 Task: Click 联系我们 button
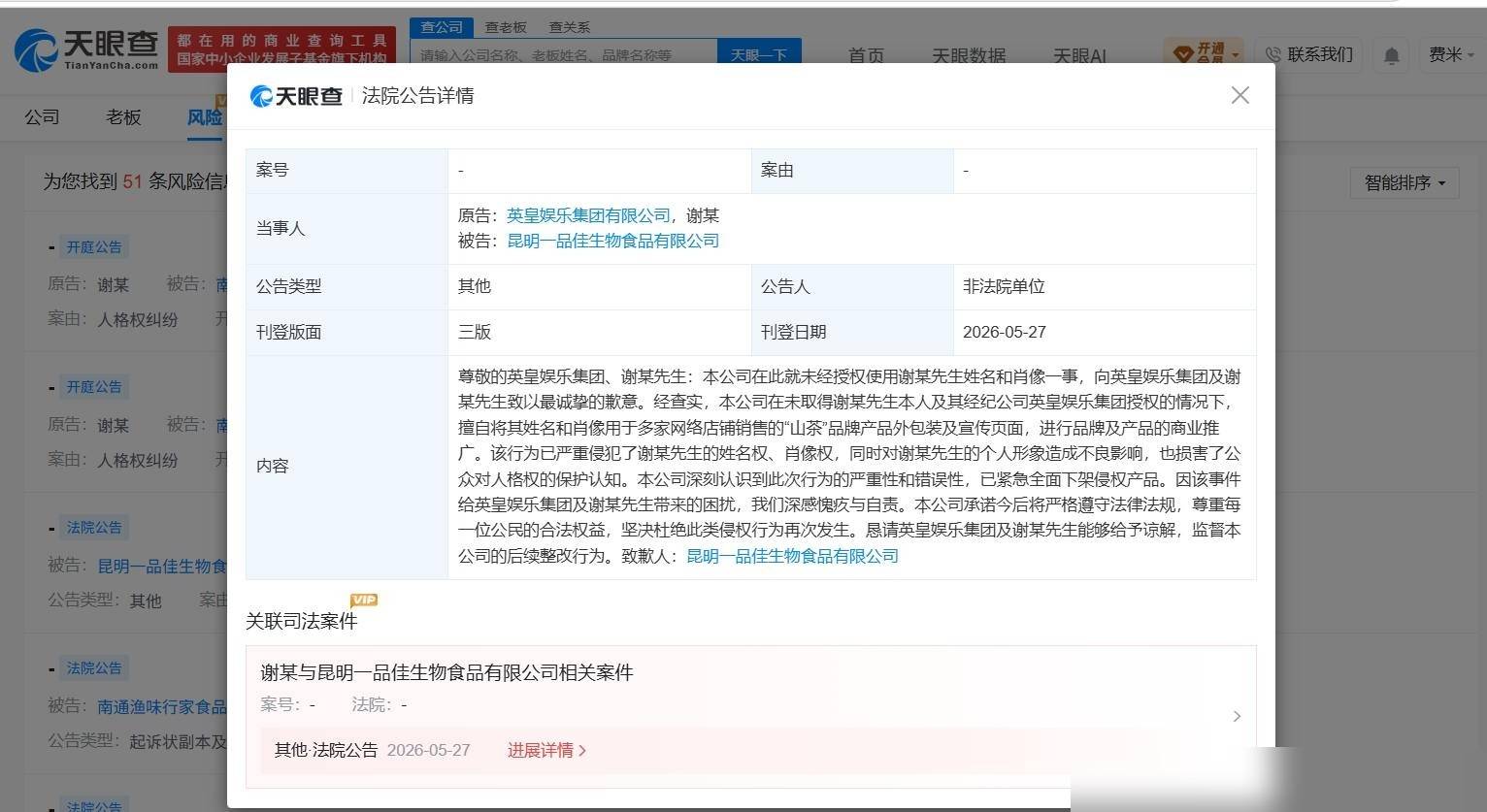[1308, 54]
